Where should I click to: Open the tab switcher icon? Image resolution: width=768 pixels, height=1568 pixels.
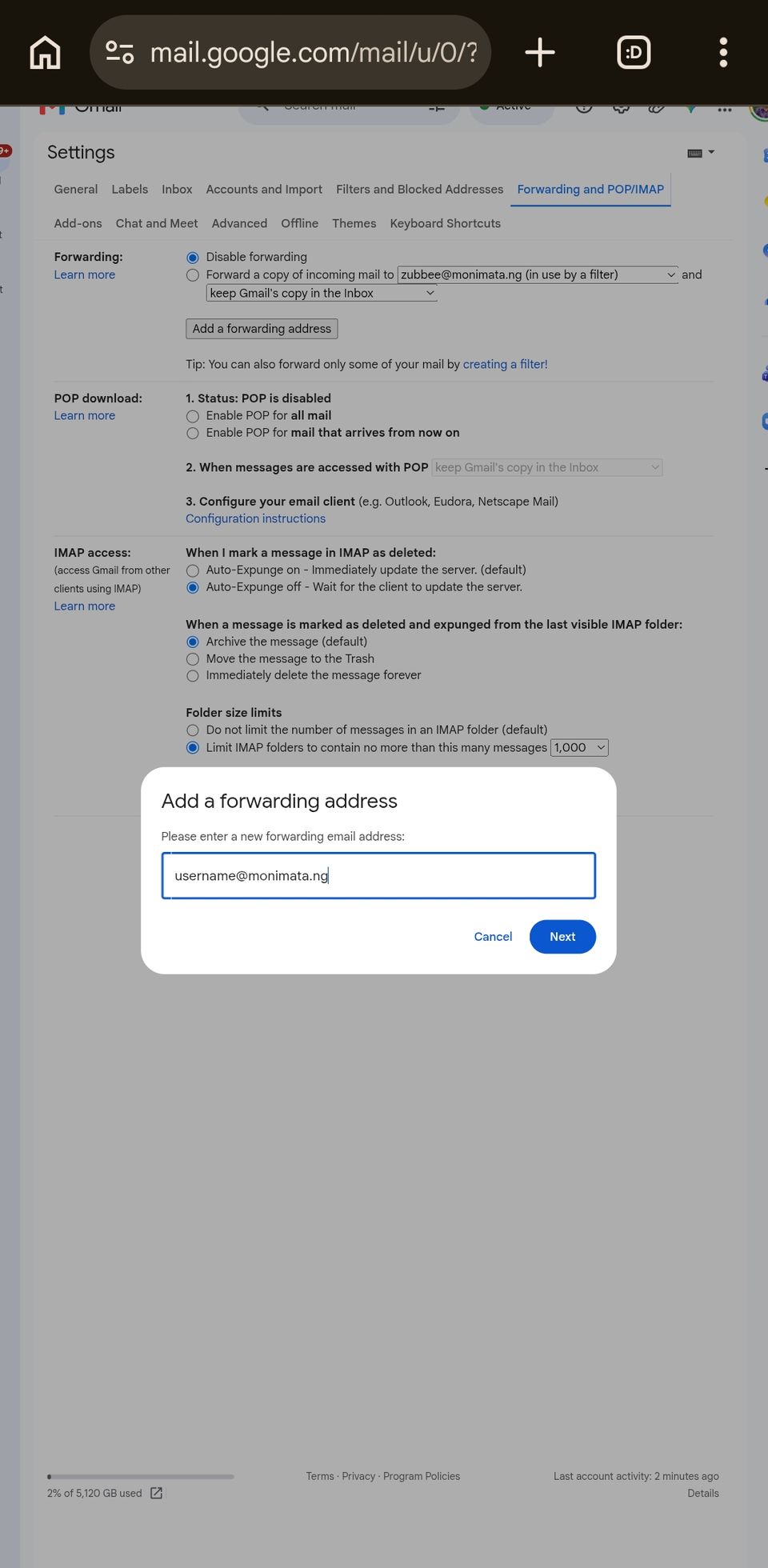pos(634,53)
